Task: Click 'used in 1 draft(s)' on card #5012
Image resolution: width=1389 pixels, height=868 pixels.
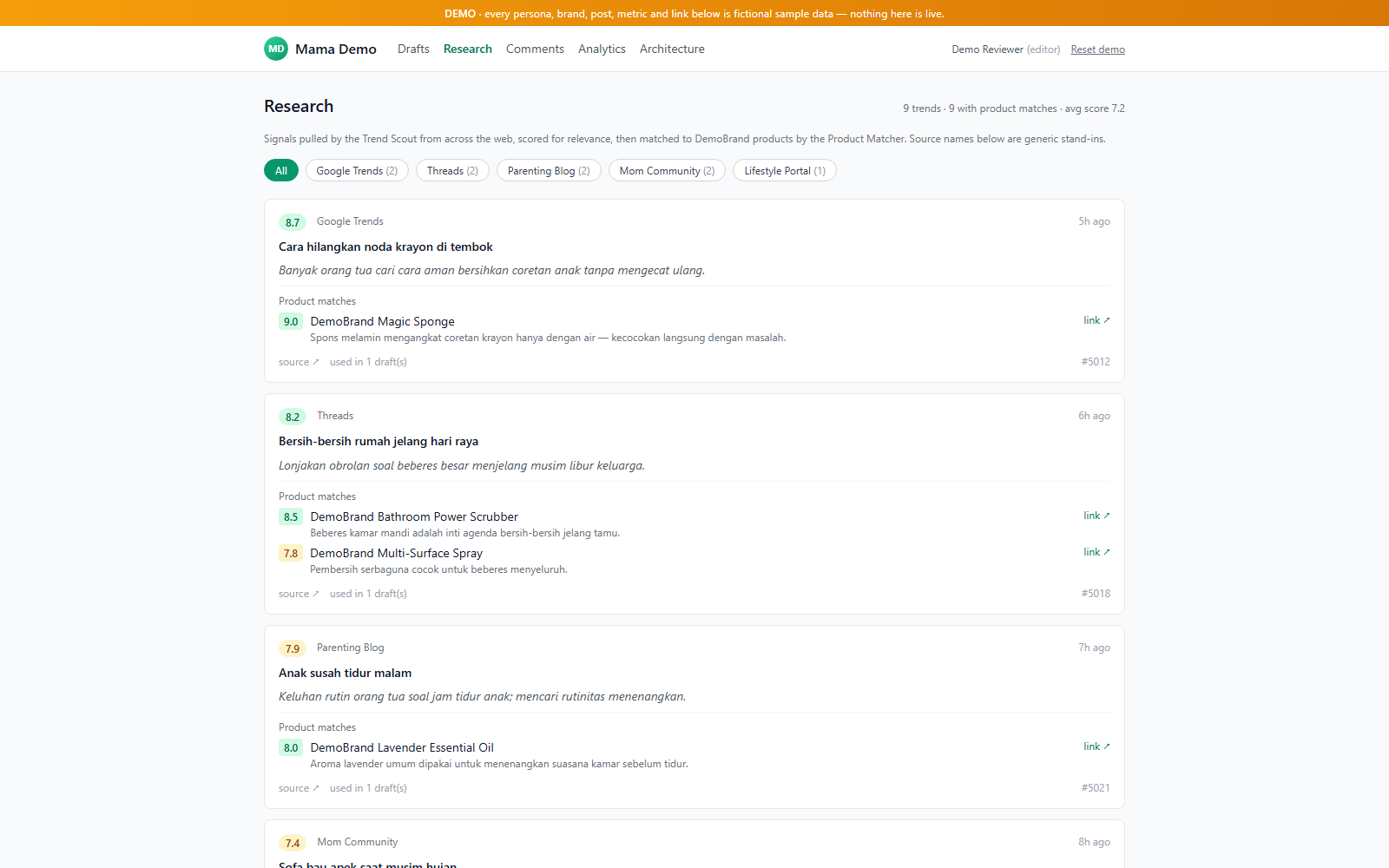Action: tap(368, 362)
